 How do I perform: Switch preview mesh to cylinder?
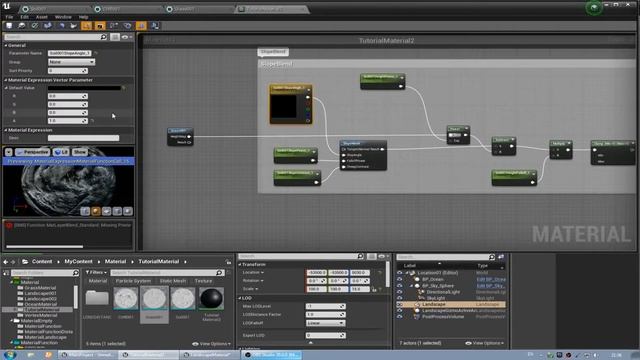85,211
